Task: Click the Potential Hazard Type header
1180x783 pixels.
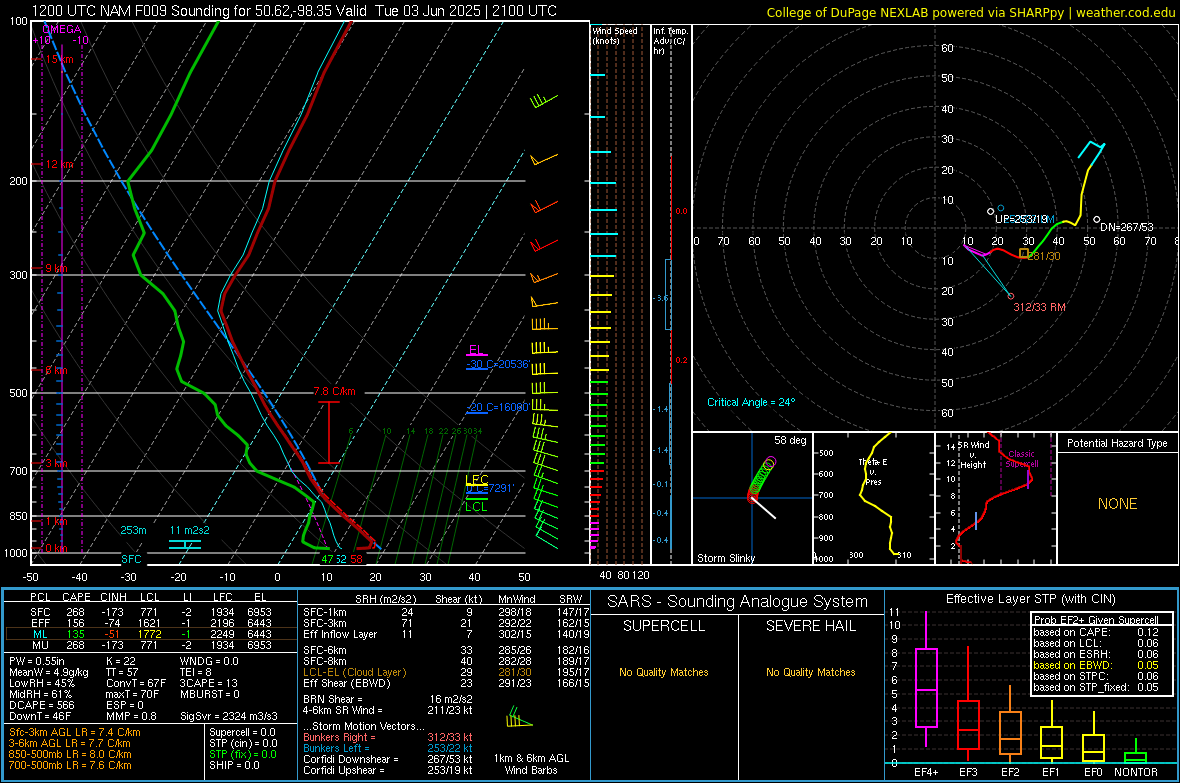Action: (1117, 443)
